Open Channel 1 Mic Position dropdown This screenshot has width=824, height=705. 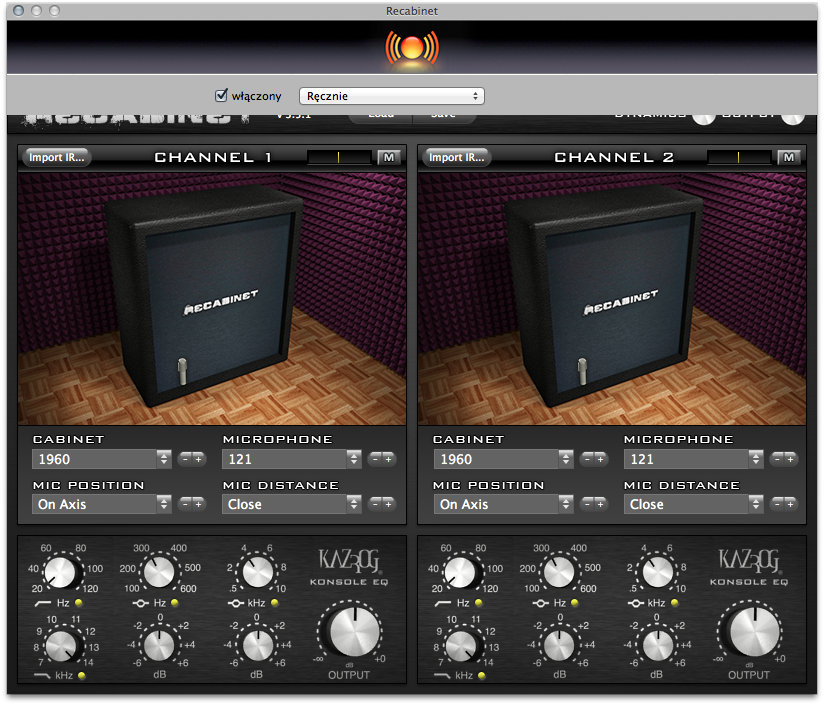(102, 504)
